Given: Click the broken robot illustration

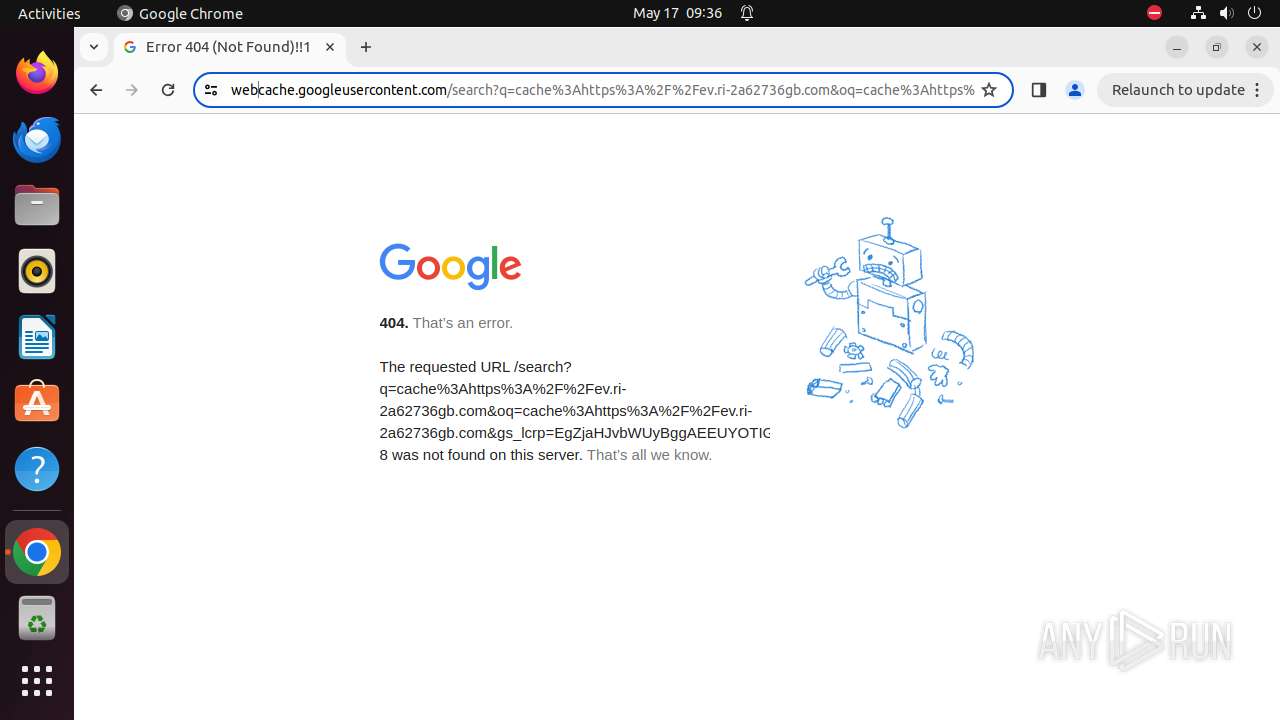Looking at the screenshot, I should [889, 323].
